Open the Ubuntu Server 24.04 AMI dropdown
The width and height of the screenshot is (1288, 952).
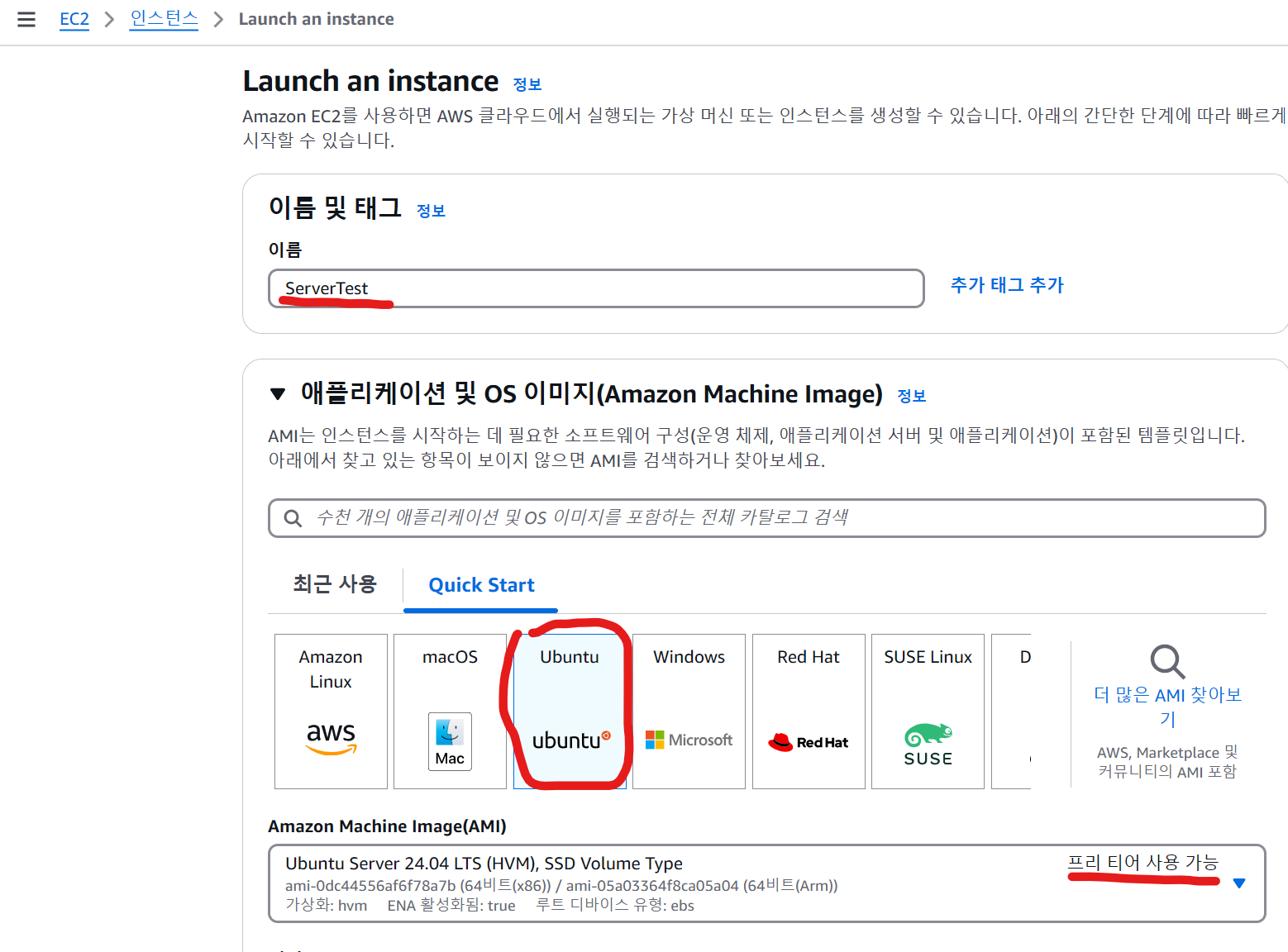pos(766,883)
